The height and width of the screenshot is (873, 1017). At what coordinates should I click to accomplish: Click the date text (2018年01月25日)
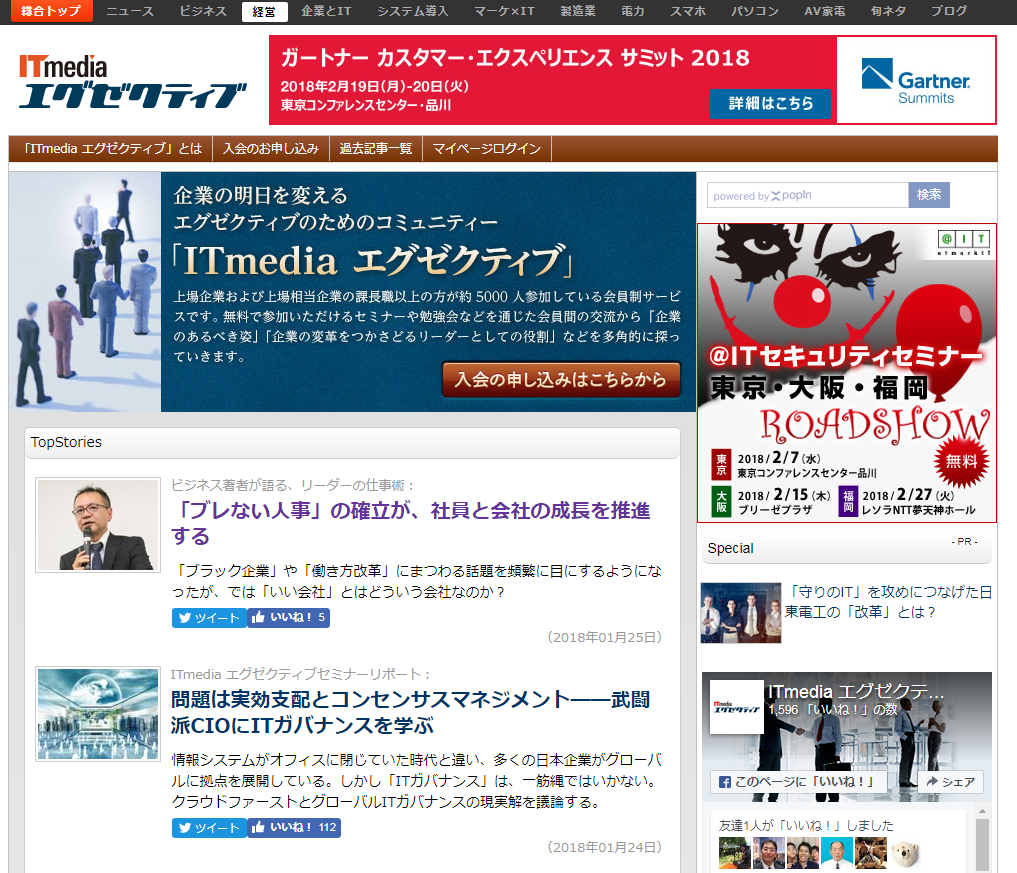click(604, 638)
